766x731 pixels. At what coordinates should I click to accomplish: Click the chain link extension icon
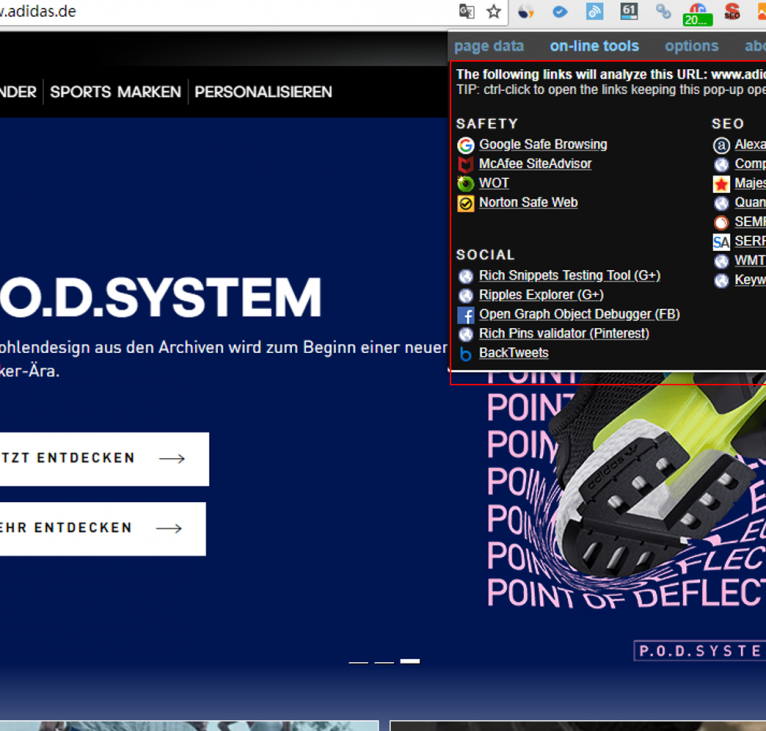click(x=663, y=12)
